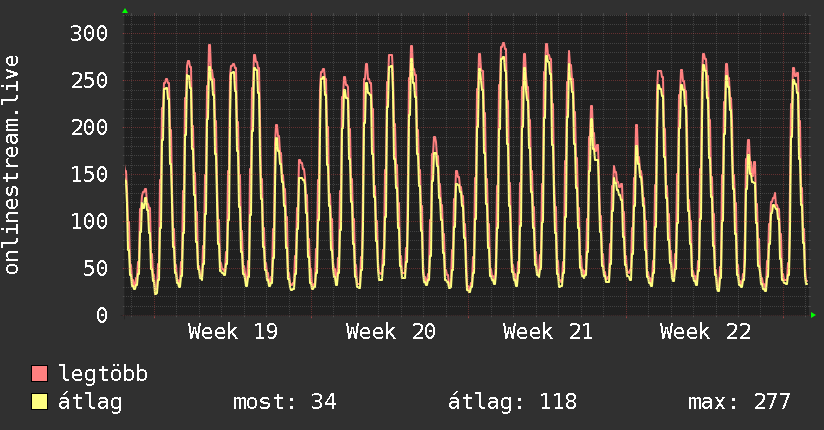
Task: Click the 0 y-axis label
Action: (x=102, y=315)
